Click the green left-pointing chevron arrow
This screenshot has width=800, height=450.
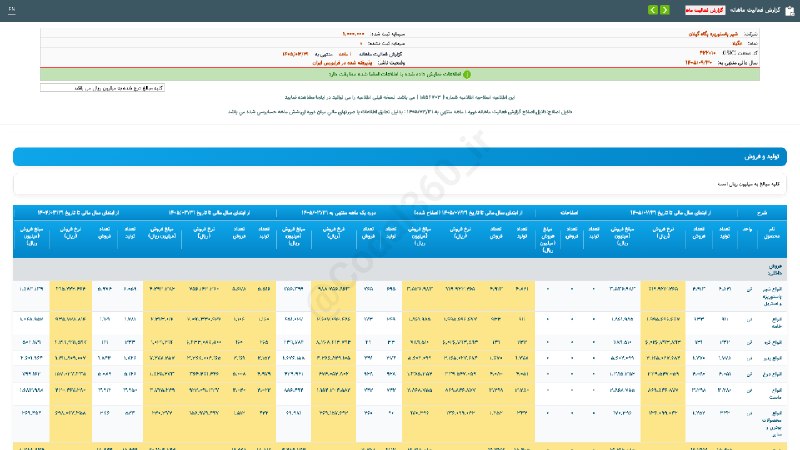click(x=653, y=10)
